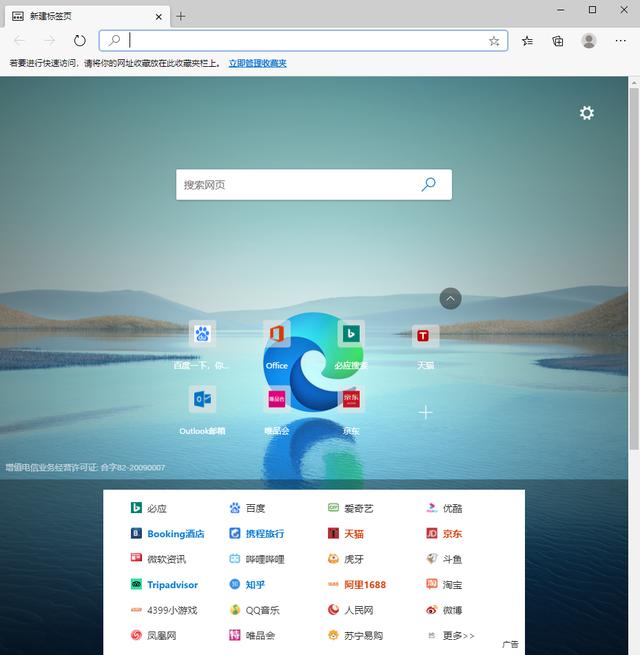This screenshot has width=640, height=655.
Task: Add page to favorites star in address bar
Action: pos(494,41)
